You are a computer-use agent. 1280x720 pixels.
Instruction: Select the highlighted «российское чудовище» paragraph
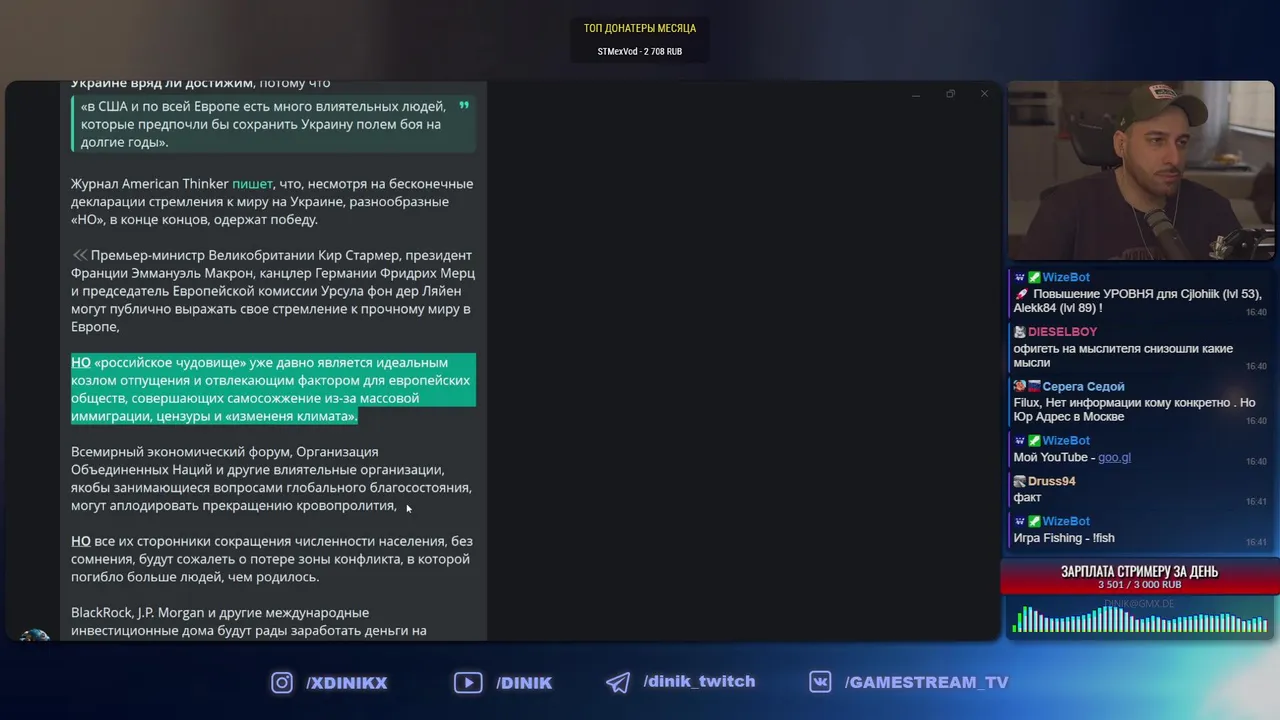273,389
